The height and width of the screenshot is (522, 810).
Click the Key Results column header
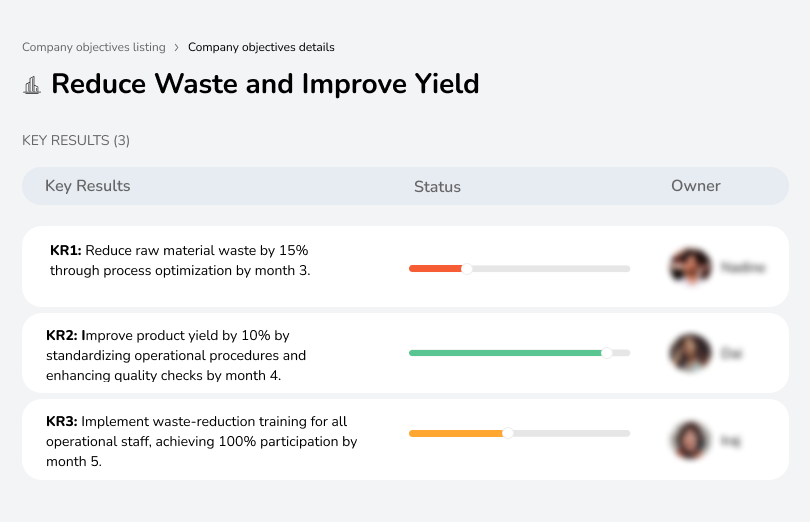pyautogui.click(x=87, y=186)
